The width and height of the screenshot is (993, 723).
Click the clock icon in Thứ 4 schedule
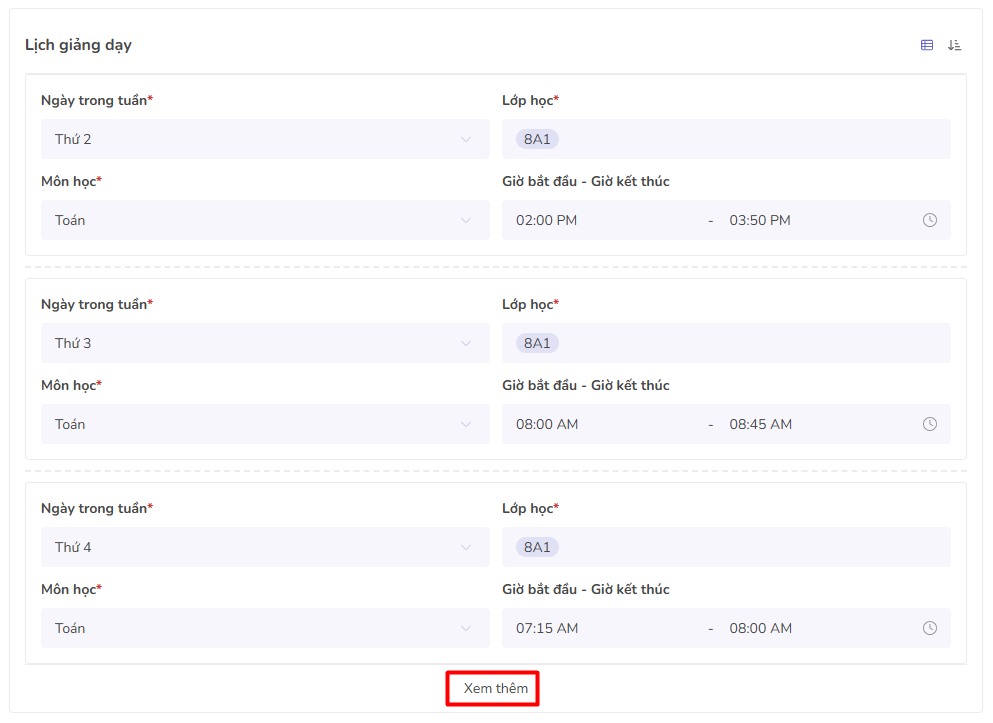click(x=929, y=628)
